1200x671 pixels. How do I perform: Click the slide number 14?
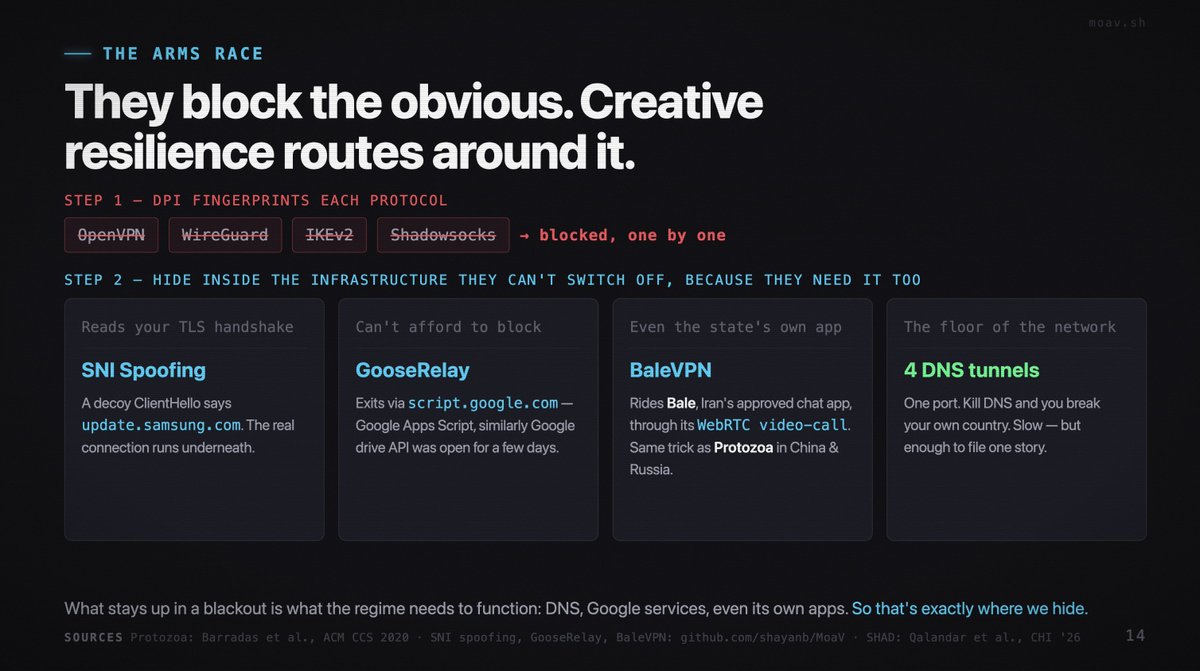1135,636
